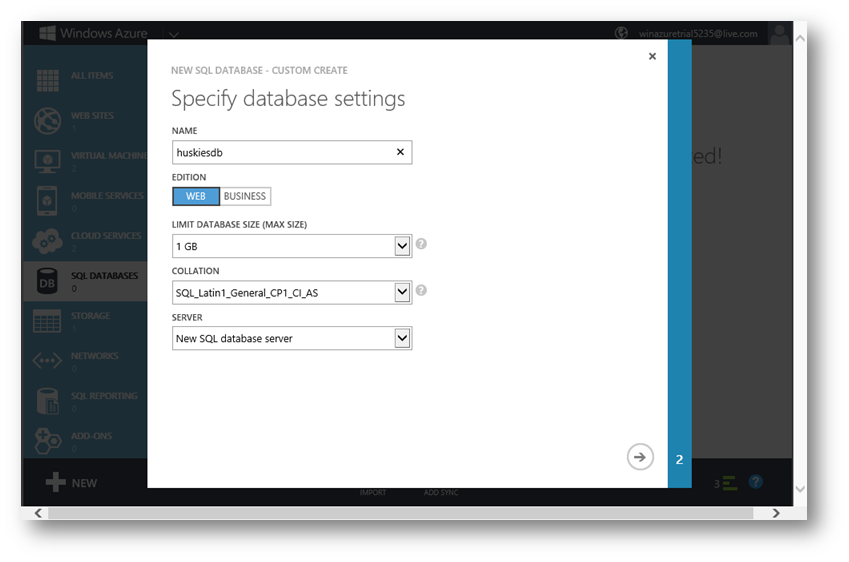The image size is (849, 562).
Task: Click the horizontal scrollbar right arrow
Action: (776, 513)
